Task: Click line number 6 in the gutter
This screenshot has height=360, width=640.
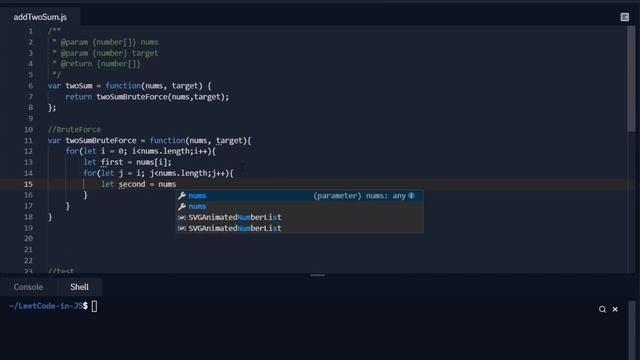Action: 30,86
